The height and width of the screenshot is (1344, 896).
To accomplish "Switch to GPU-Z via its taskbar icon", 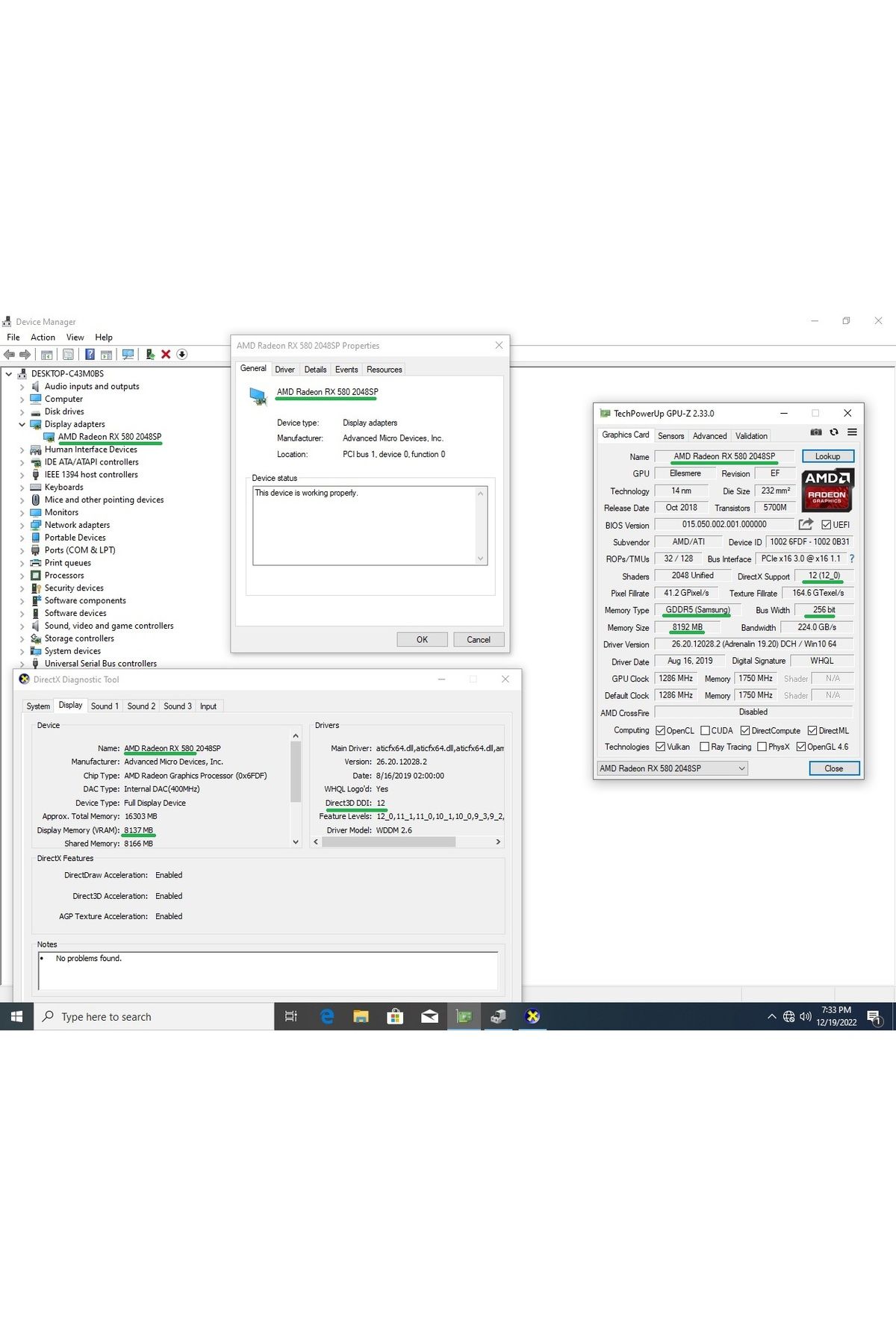I will tap(464, 1016).
